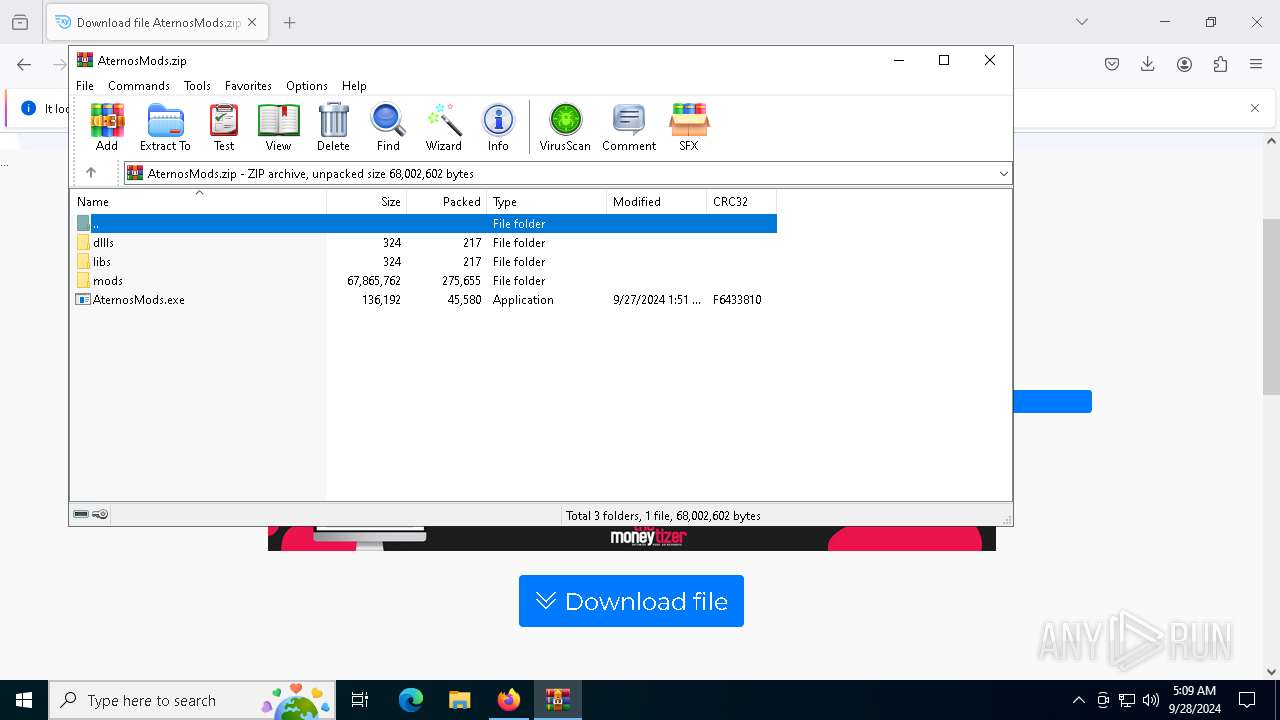Open the Options menu
Viewport: 1280px width, 720px height.
(307, 86)
